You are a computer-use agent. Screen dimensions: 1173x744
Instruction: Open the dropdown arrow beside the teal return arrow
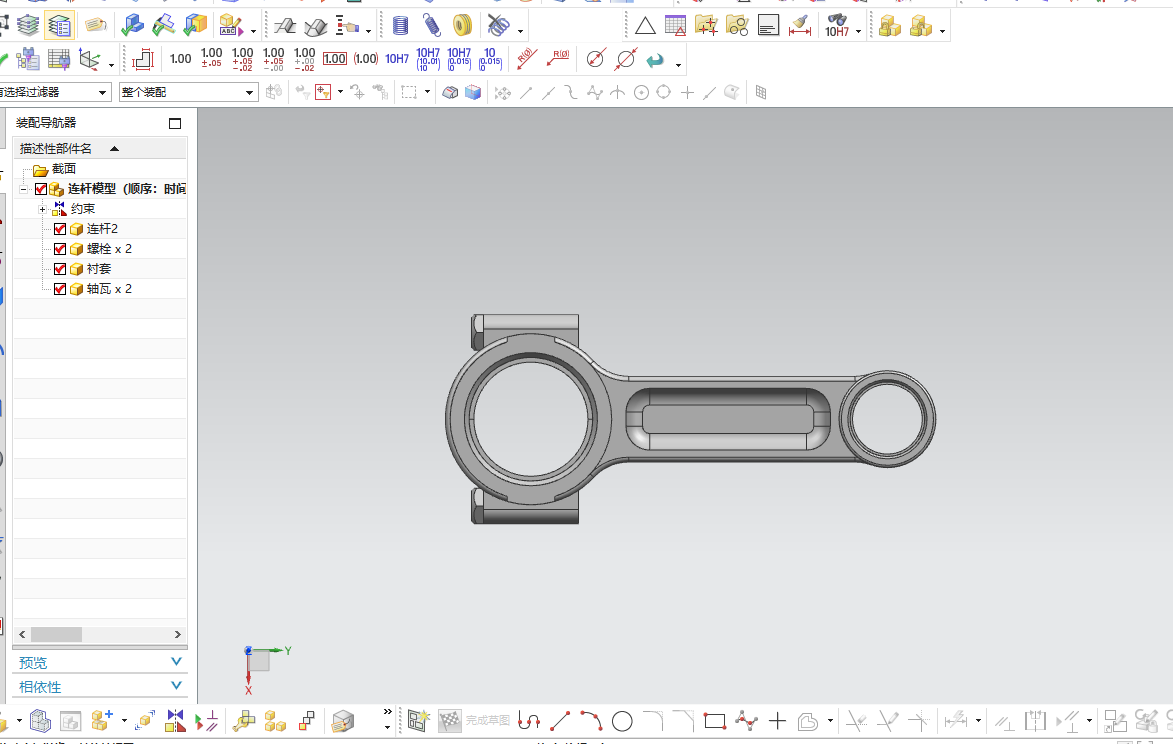[x=679, y=64]
